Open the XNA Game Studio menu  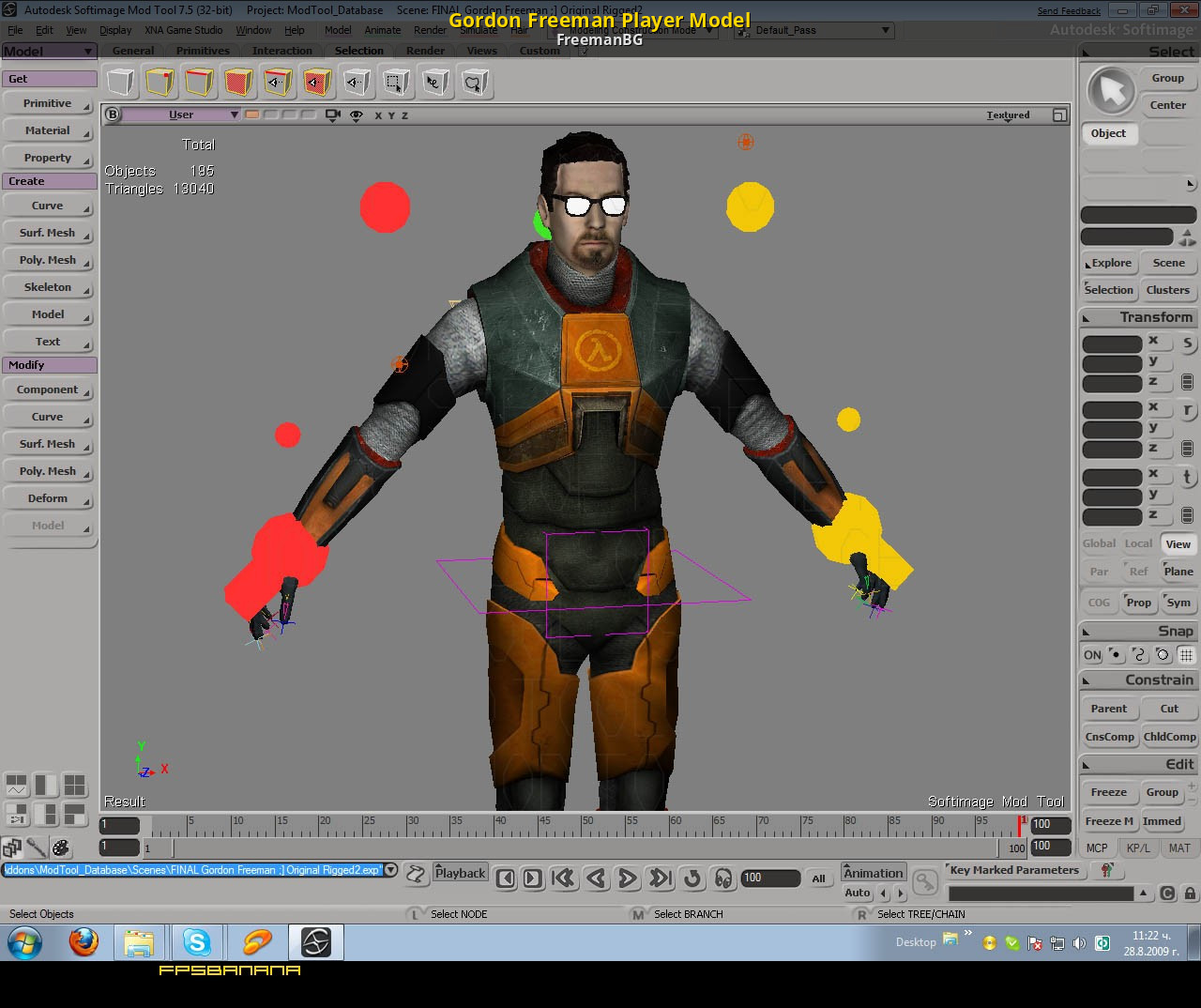point(184,30)
